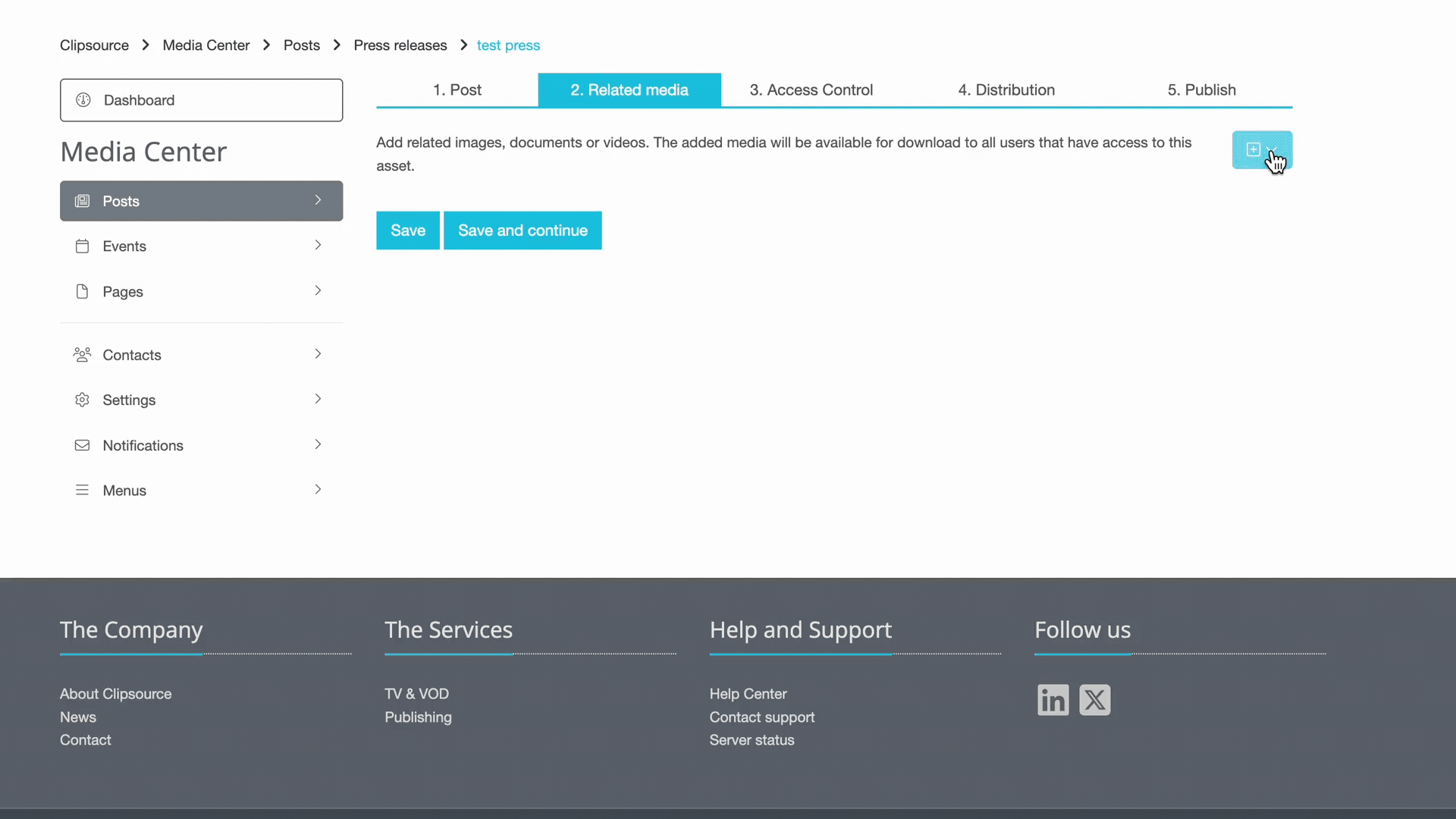Image resolution: width=1456 pixels, height=819 pixels.
Task: Click the Notifications envelope icon
Action: coord(82,445)
